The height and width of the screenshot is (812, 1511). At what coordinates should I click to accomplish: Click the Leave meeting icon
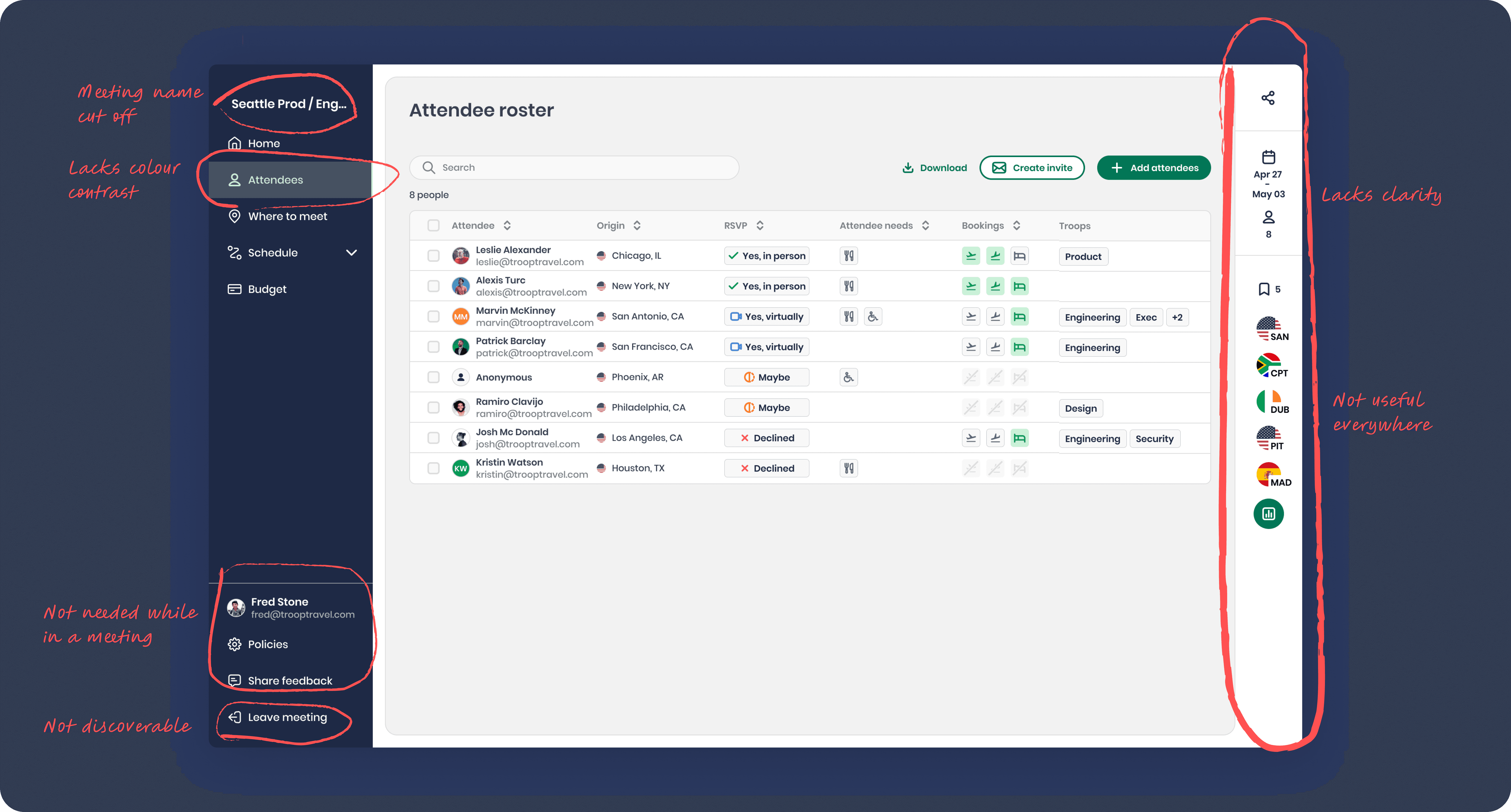(x=235, y=717)
